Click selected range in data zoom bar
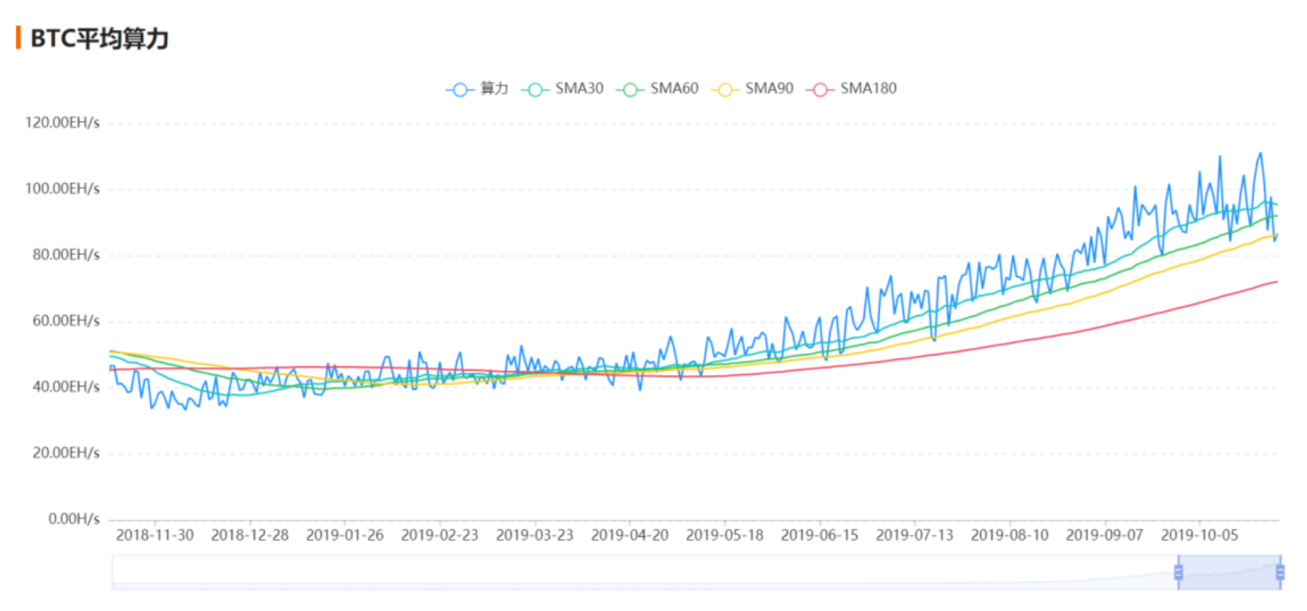This screenshot has height=611, width=1307. [1229, 572]
